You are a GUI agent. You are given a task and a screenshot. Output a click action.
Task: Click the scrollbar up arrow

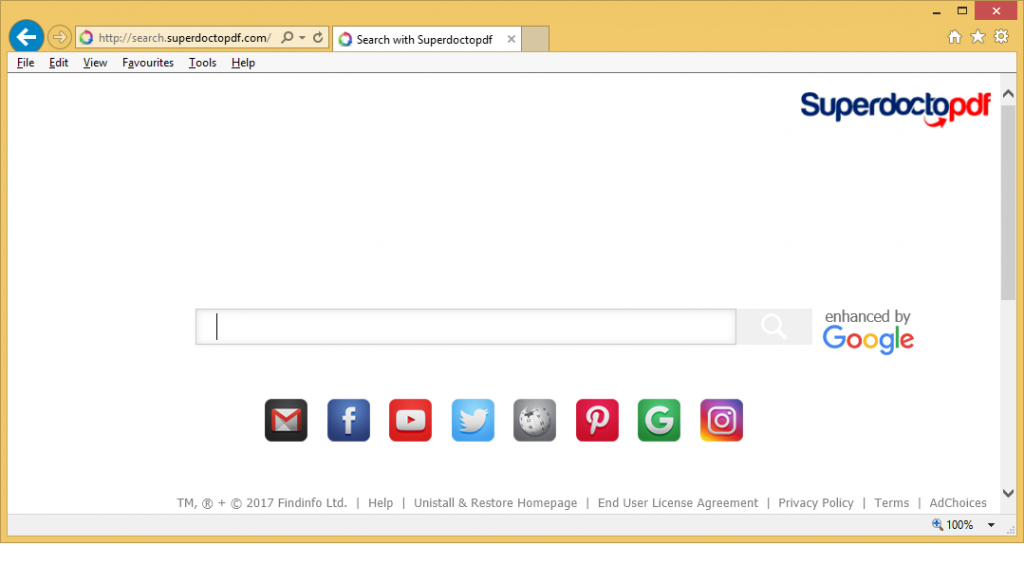click(x=1008, y=94)
